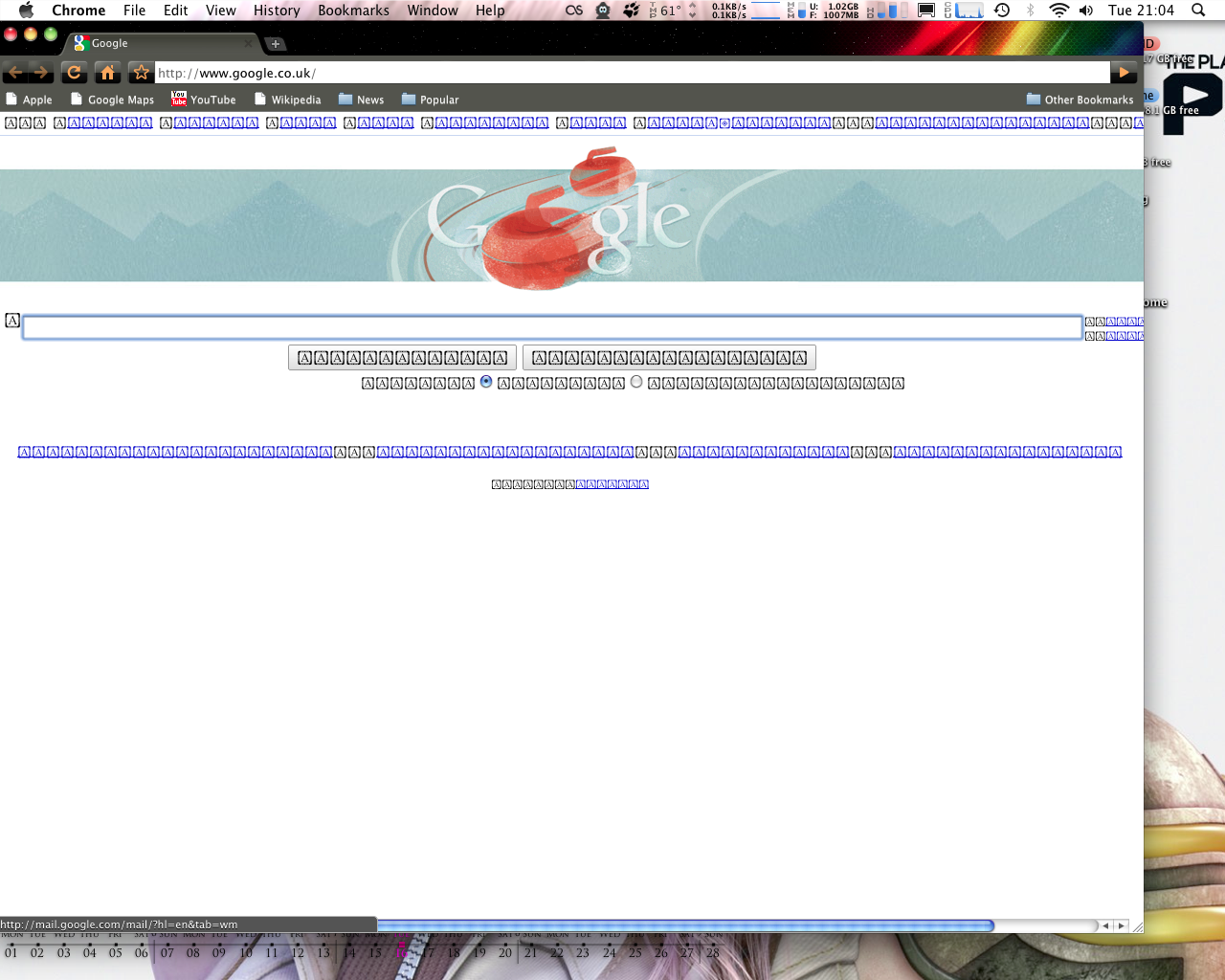The image size is (1225, 980).
Task: Click the scroll-left arrow of the horizontal scrollbar
Action: [x=1105, y=925]
